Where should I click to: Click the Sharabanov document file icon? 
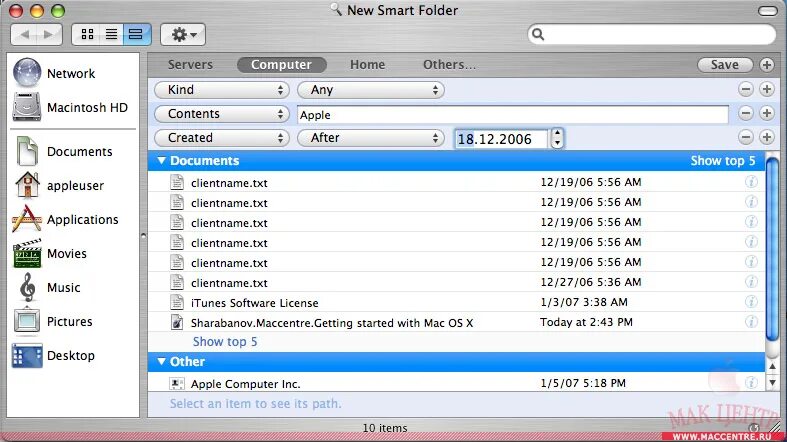[177, 322]
